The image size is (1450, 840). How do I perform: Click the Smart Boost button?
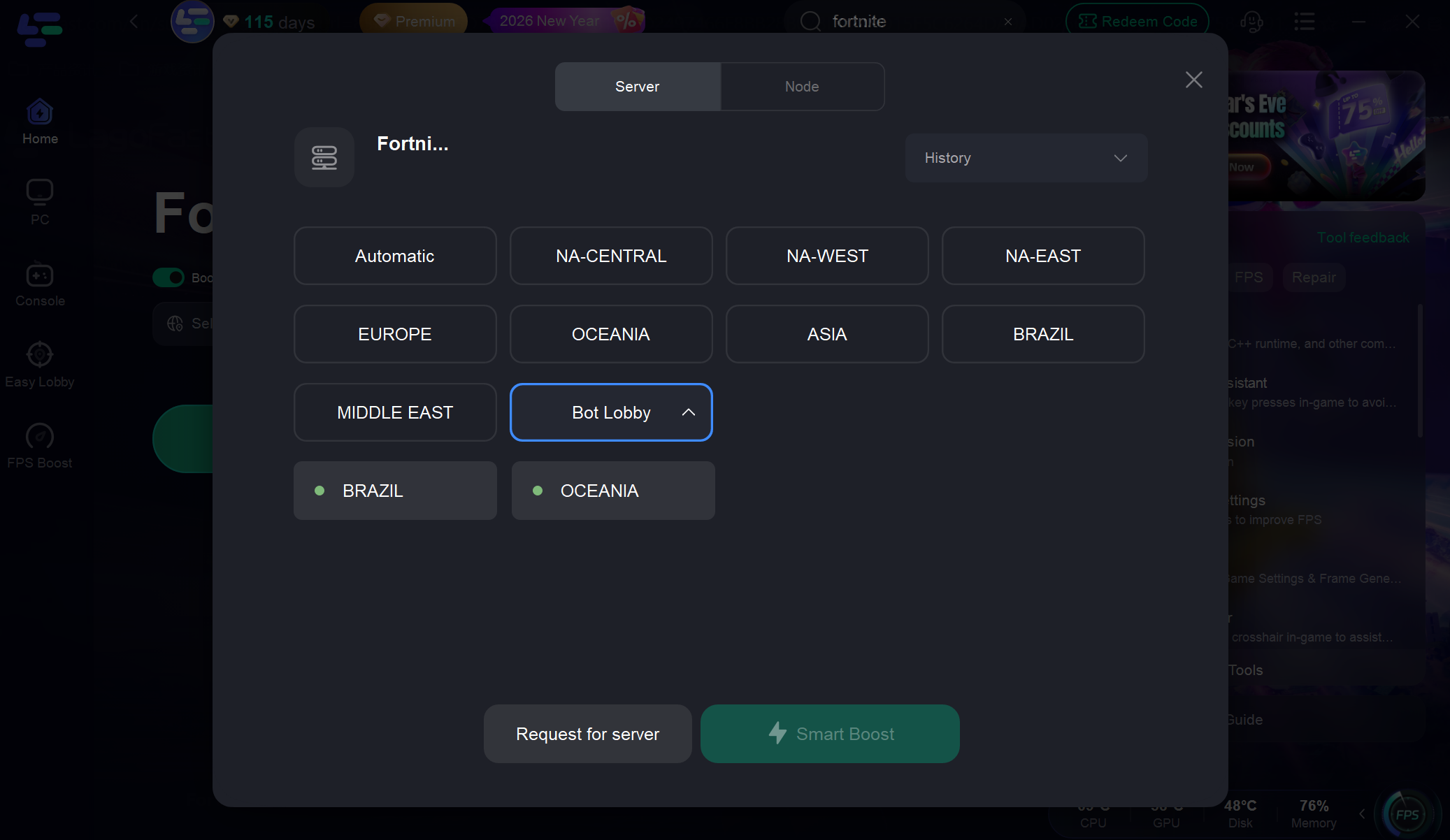coord(830,734)
